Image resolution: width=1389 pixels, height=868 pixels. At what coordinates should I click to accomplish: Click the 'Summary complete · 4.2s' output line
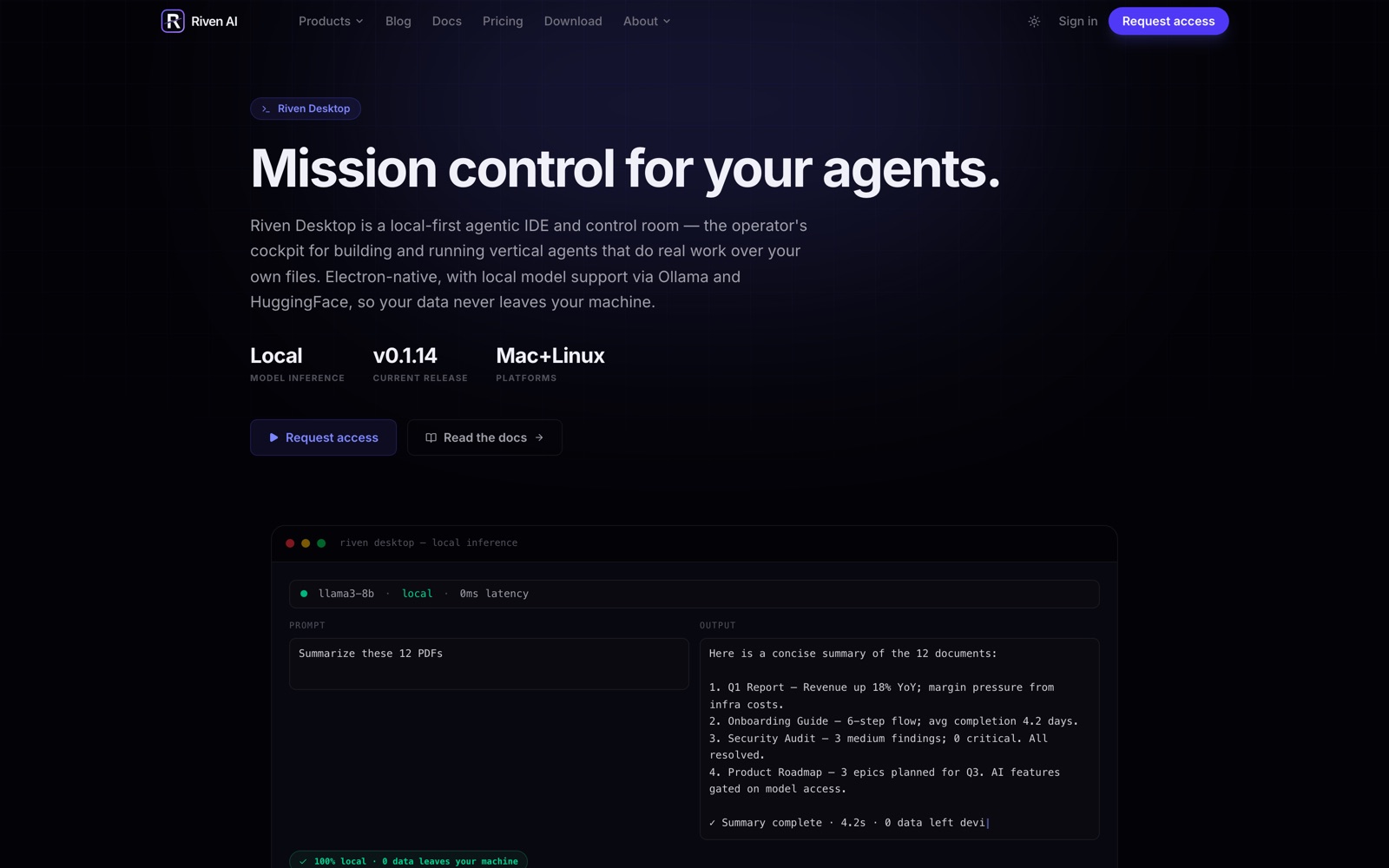click(847, 823)
